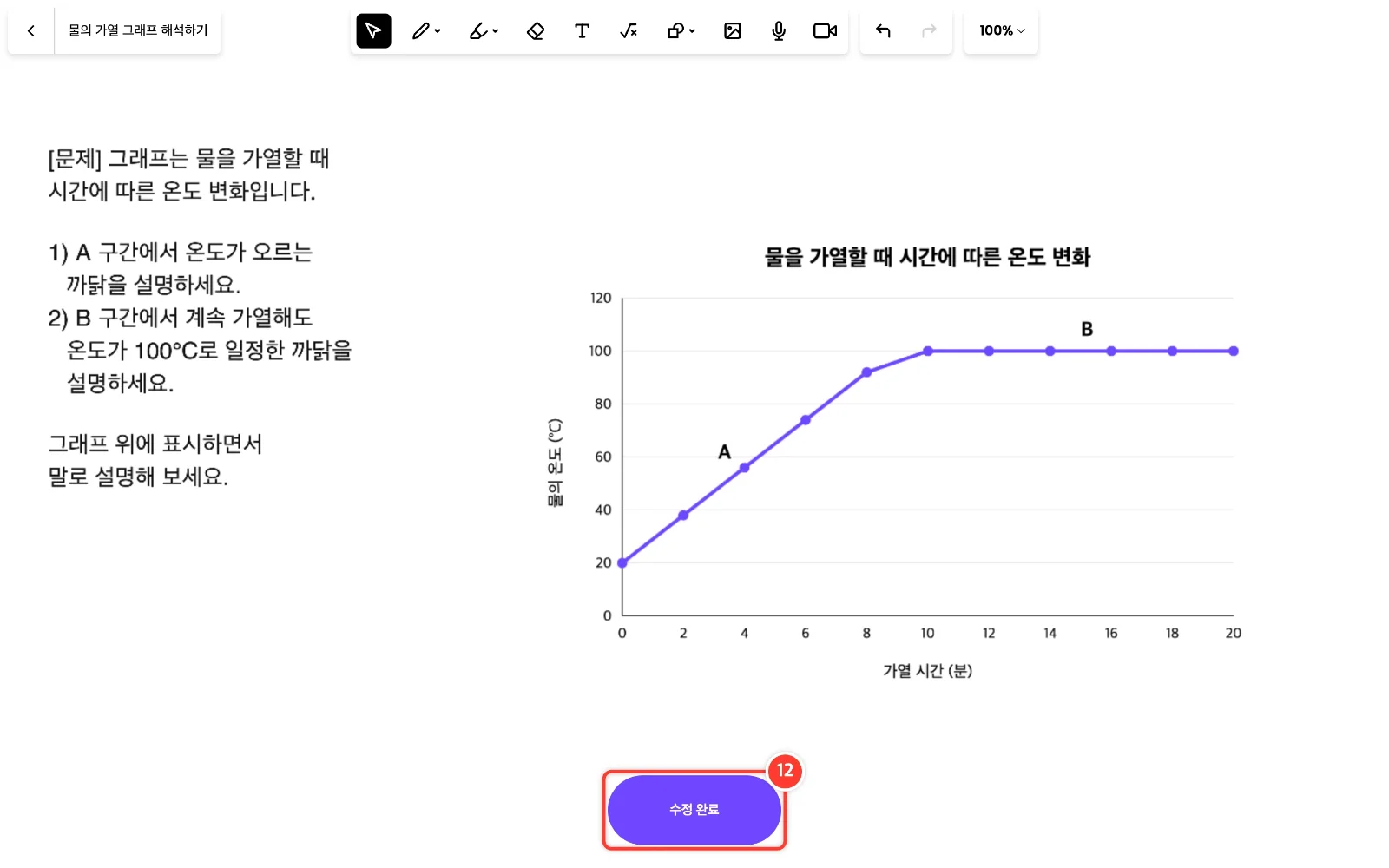Expand the pen tool options arrow

point(438,31)
